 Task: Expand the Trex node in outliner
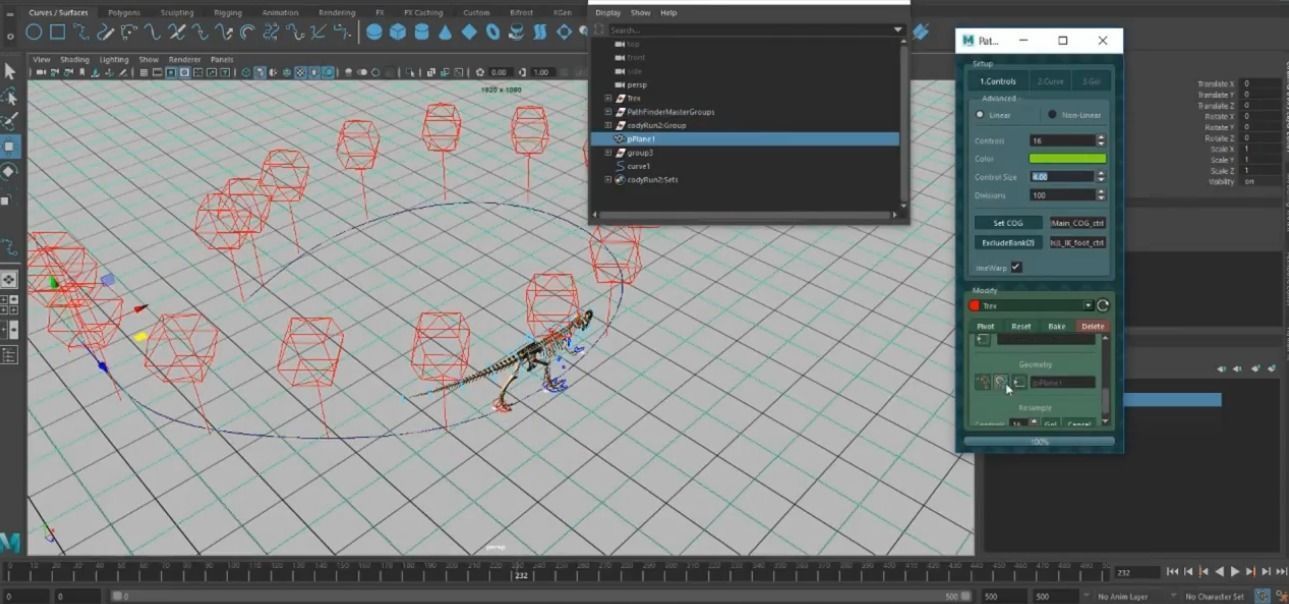608,98
